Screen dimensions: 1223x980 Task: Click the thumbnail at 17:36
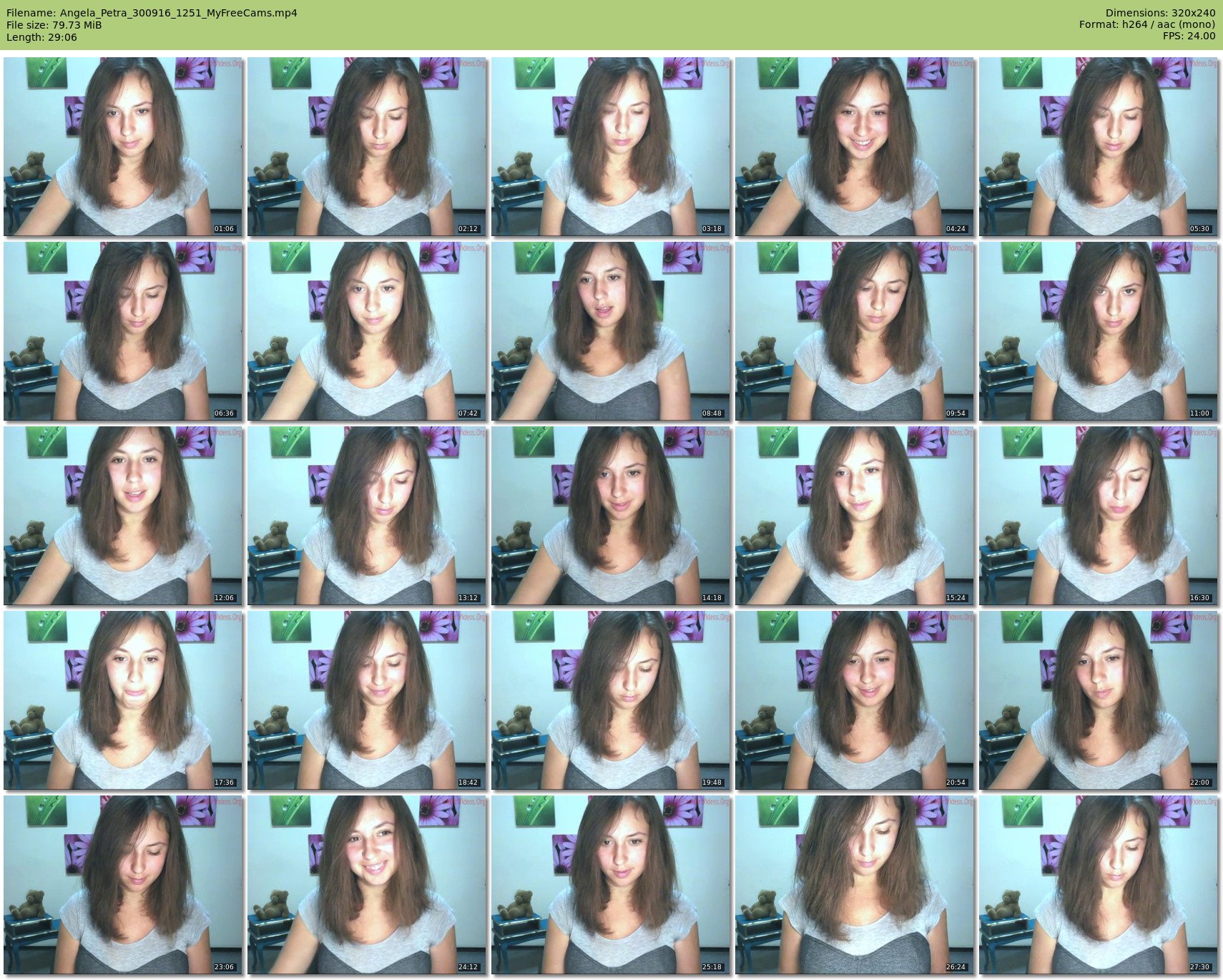click(123, 700)
